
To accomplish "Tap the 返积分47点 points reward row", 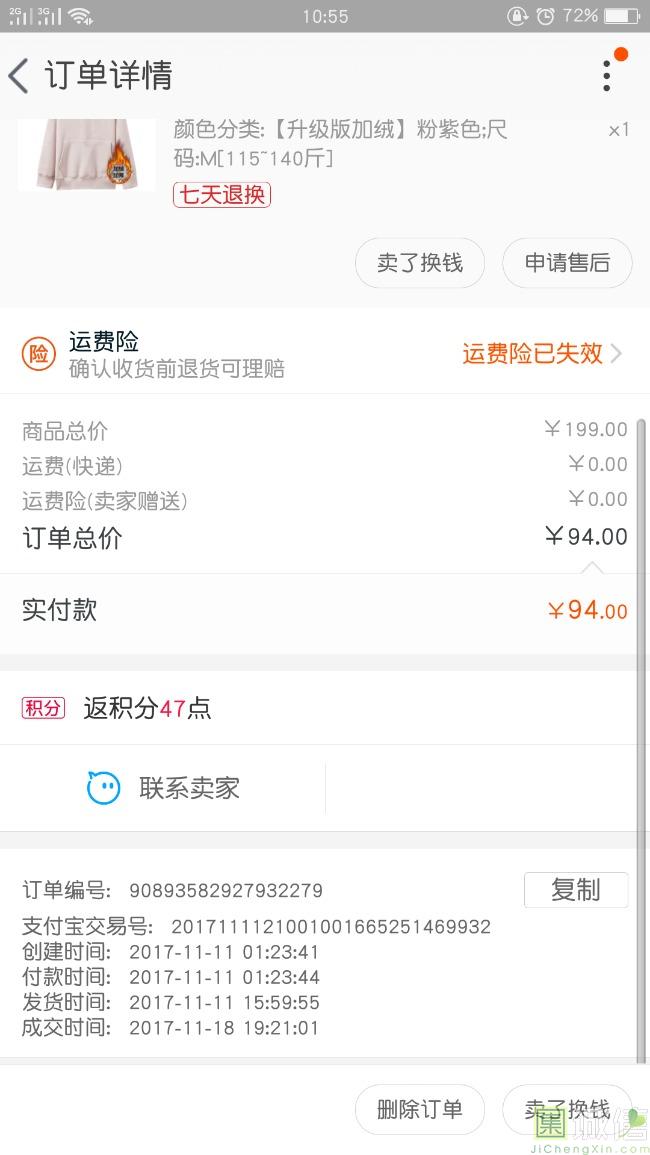I will (x=147, y=709).
